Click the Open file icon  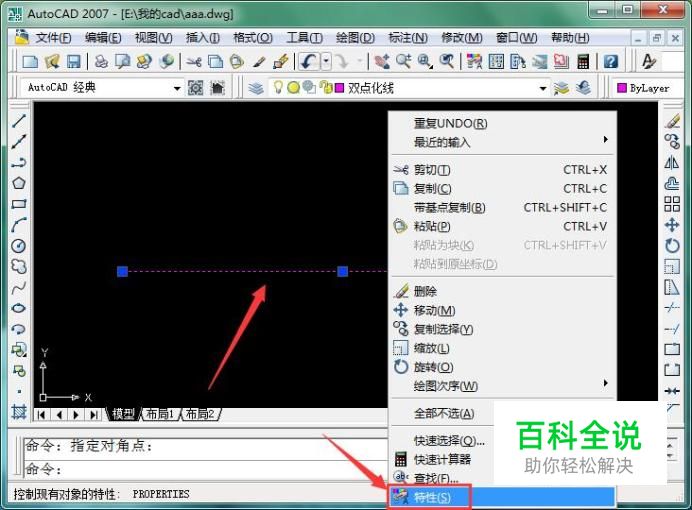pyautogui.click(x=52, y=61)
